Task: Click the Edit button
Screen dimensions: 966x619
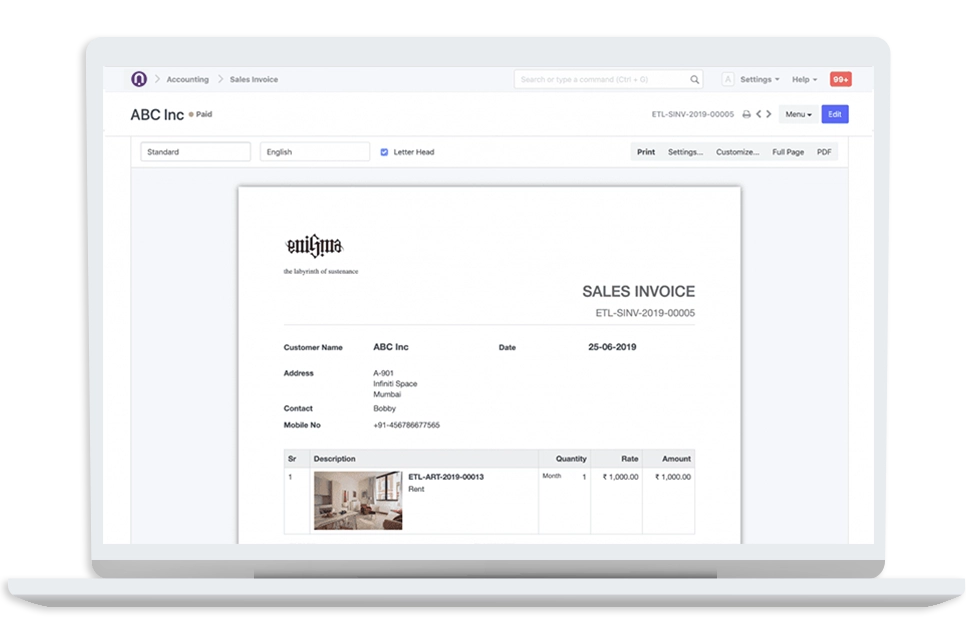Action: (834, 114)
